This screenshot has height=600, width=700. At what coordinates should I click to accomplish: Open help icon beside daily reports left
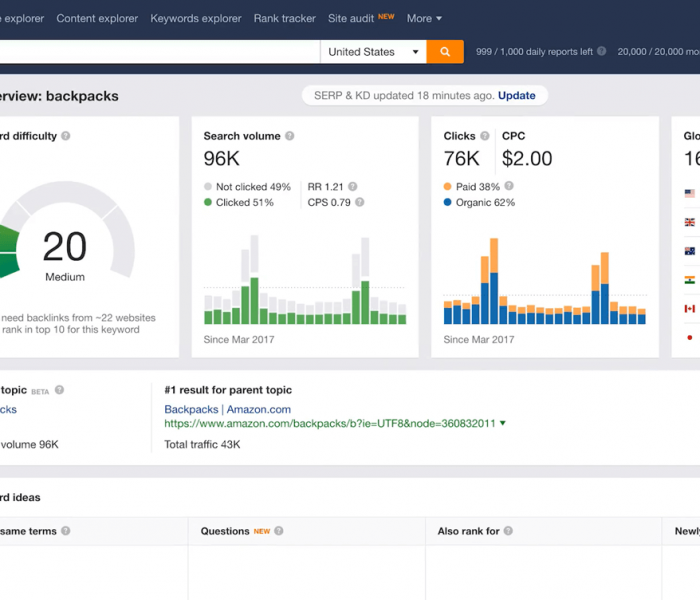pyautogui.click(x=601, y=51)
